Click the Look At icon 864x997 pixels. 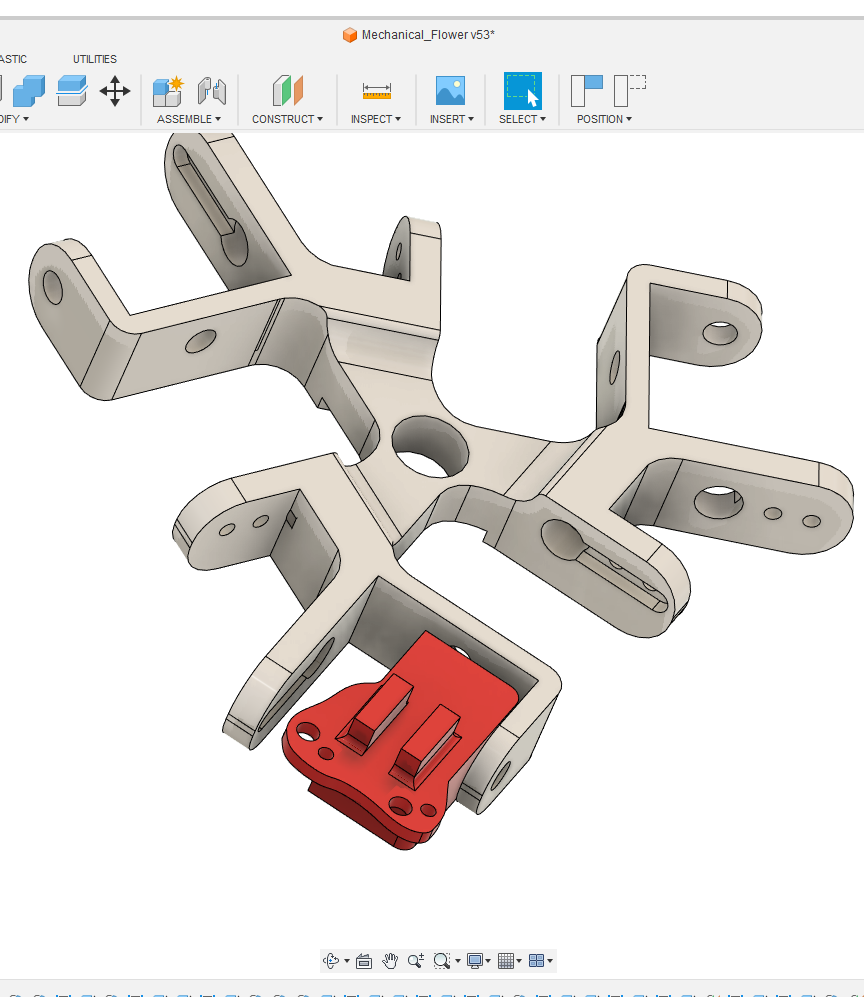click(364, 960)
